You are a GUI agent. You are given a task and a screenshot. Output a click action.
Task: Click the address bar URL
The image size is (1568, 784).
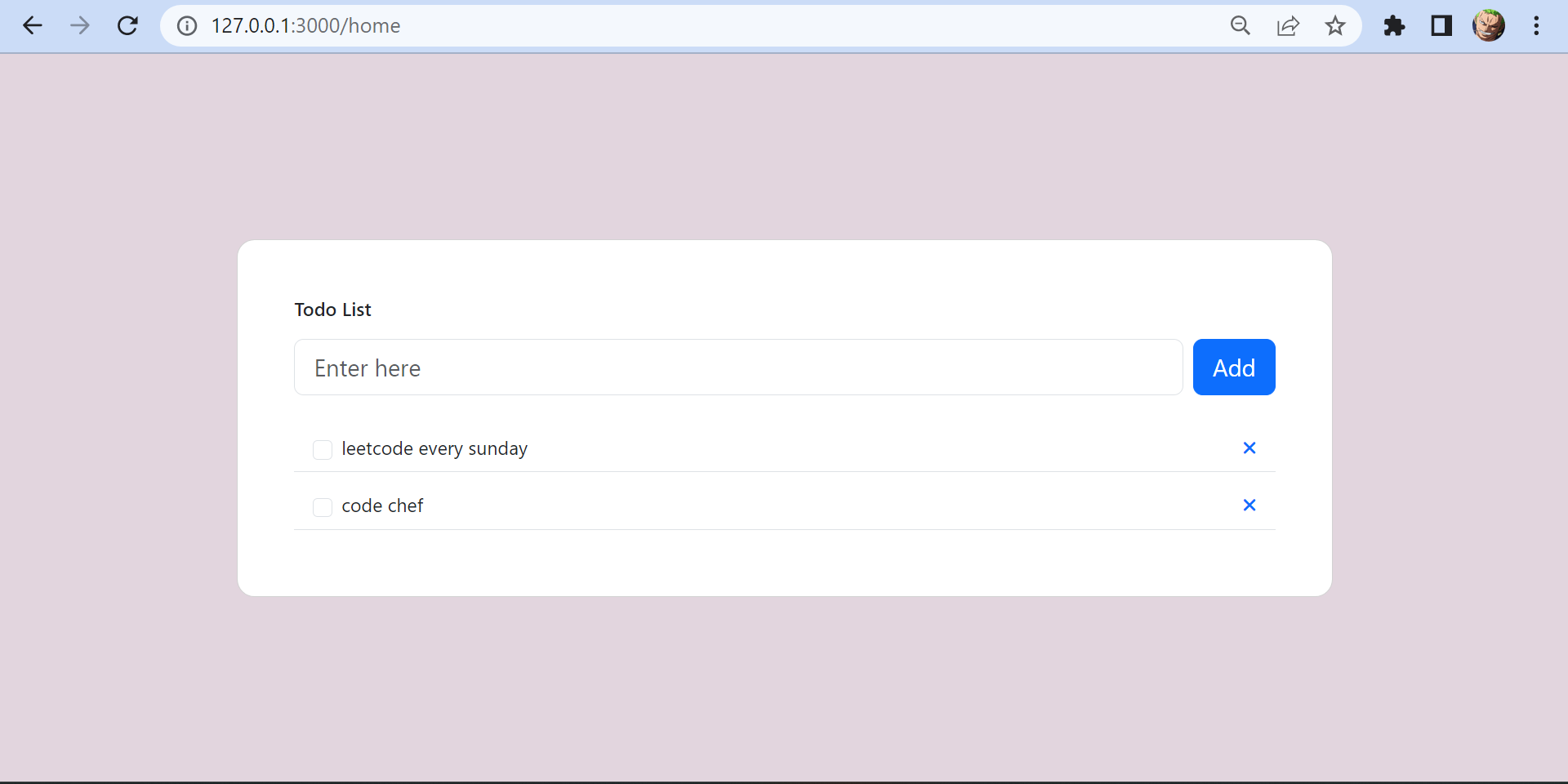pyautogui.click(x=305, y=25)
